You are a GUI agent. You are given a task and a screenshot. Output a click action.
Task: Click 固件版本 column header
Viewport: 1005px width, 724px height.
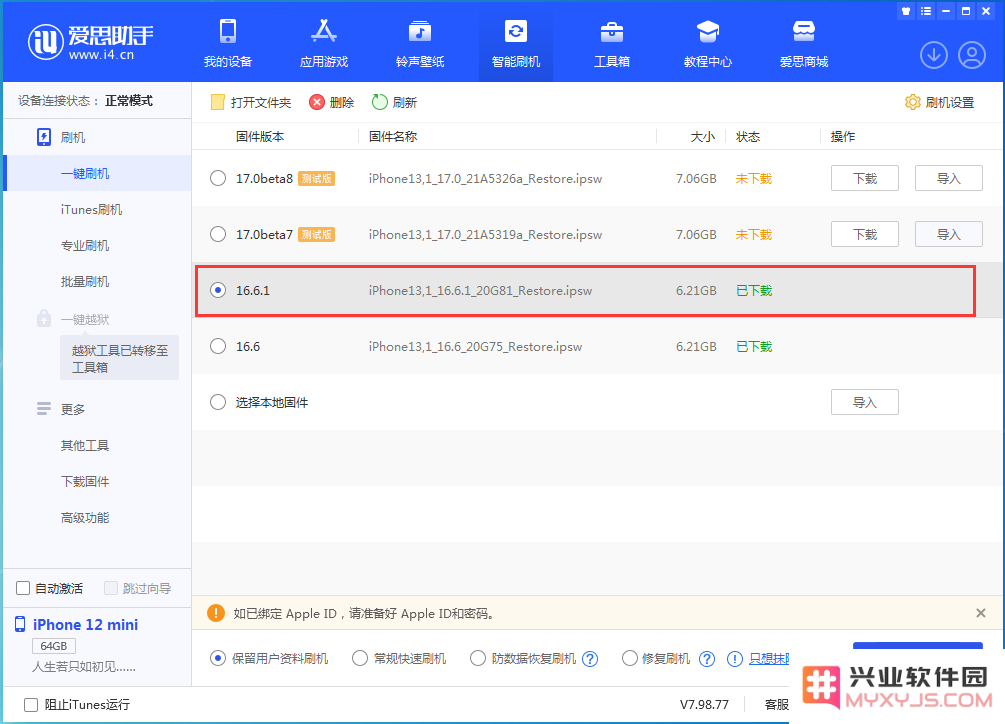click(x=260, y=136)
